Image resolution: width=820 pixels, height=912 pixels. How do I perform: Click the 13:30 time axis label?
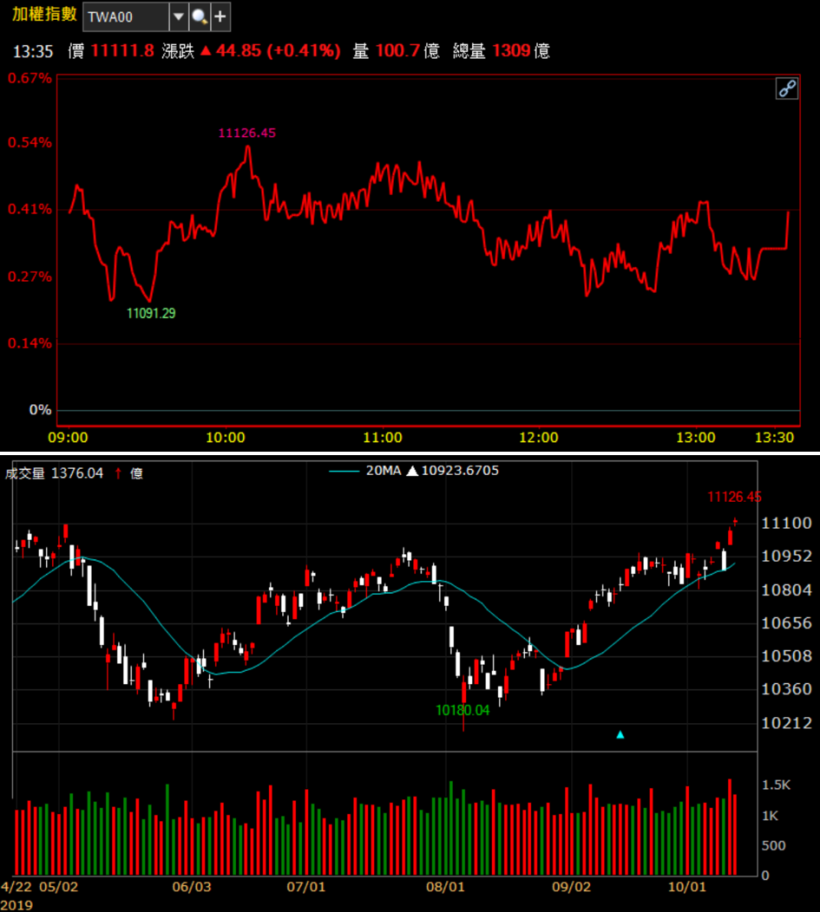(x=774, y=438)
